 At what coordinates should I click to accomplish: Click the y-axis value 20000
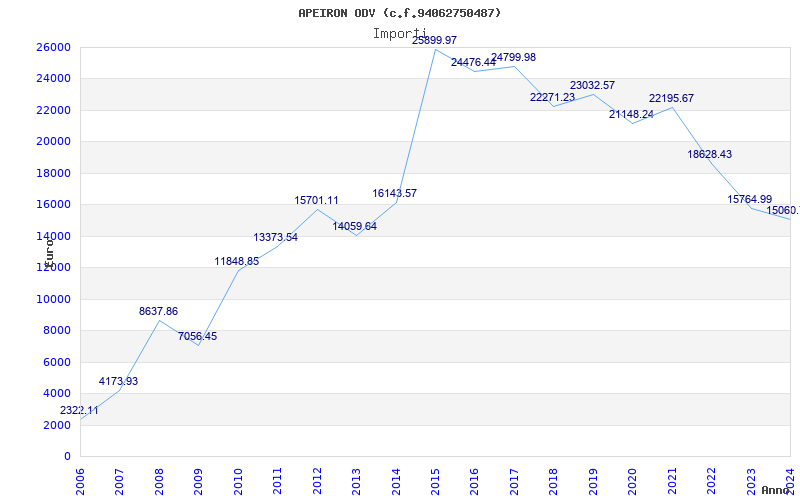coord(53,141)
